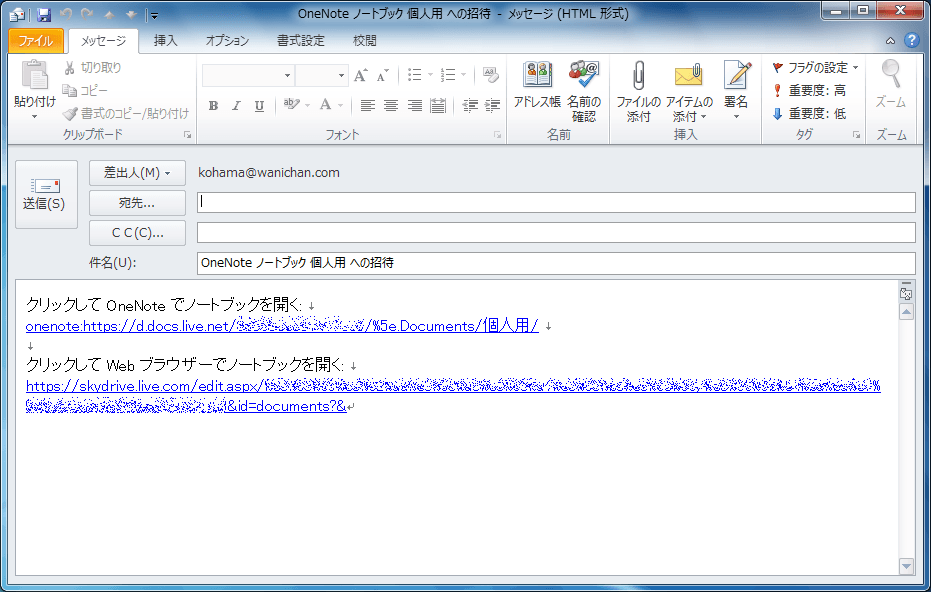Click 切り取り cut command
931x592 pixels.
click(93, 68)
